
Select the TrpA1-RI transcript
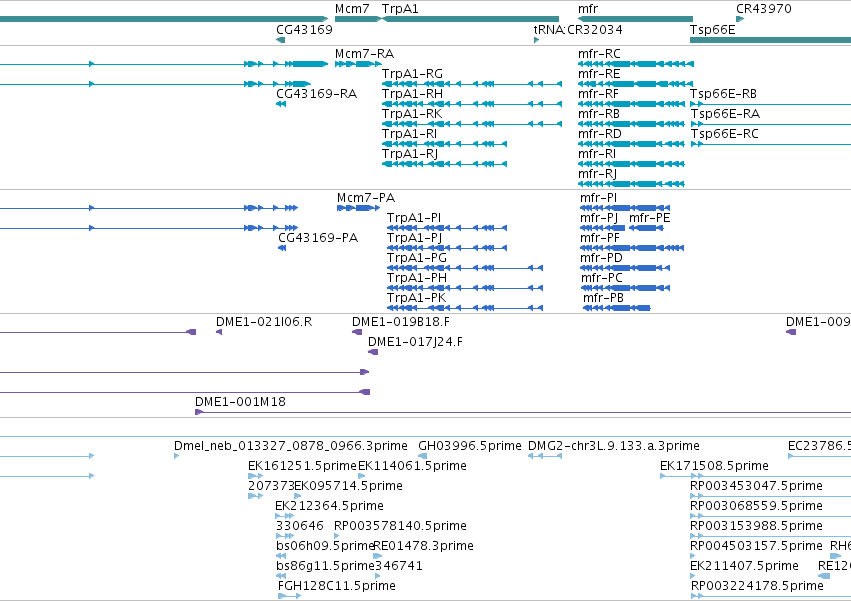click(x=444, y=144)
